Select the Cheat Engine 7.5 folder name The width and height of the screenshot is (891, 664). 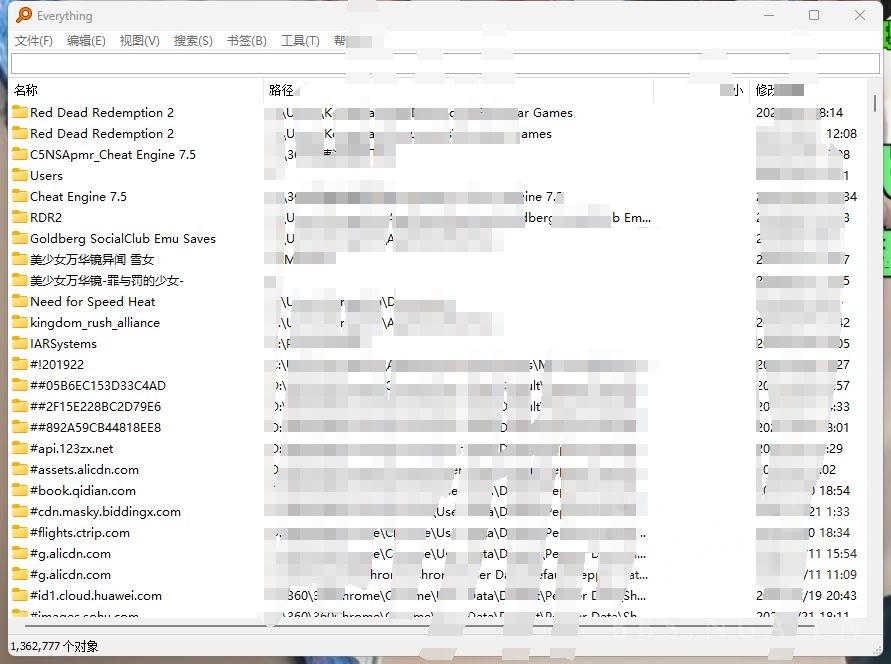click(78, 197)
